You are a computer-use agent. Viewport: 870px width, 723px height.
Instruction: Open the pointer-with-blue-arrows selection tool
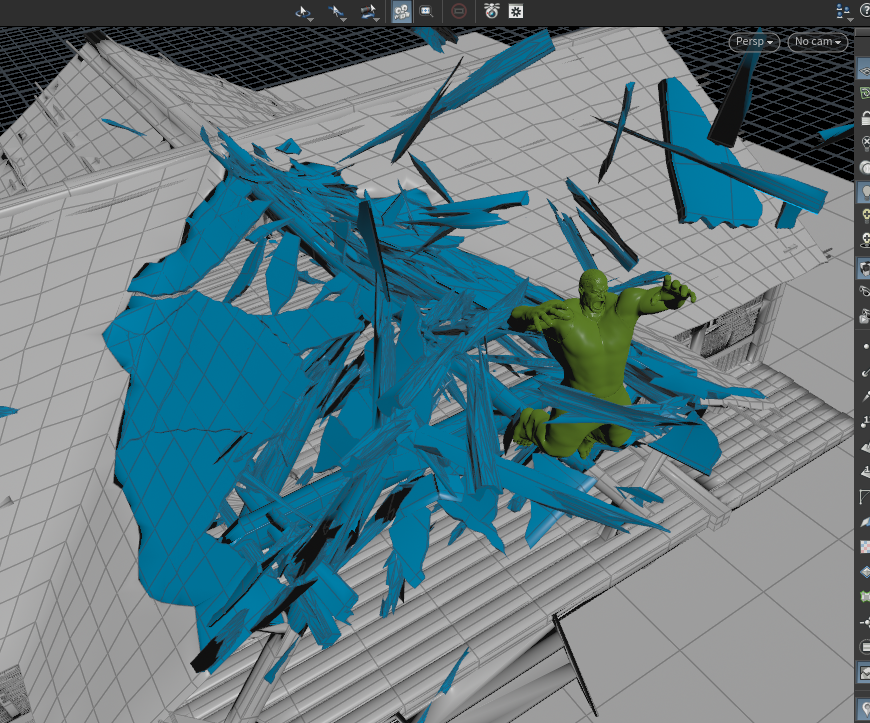[x=336, y=12]
